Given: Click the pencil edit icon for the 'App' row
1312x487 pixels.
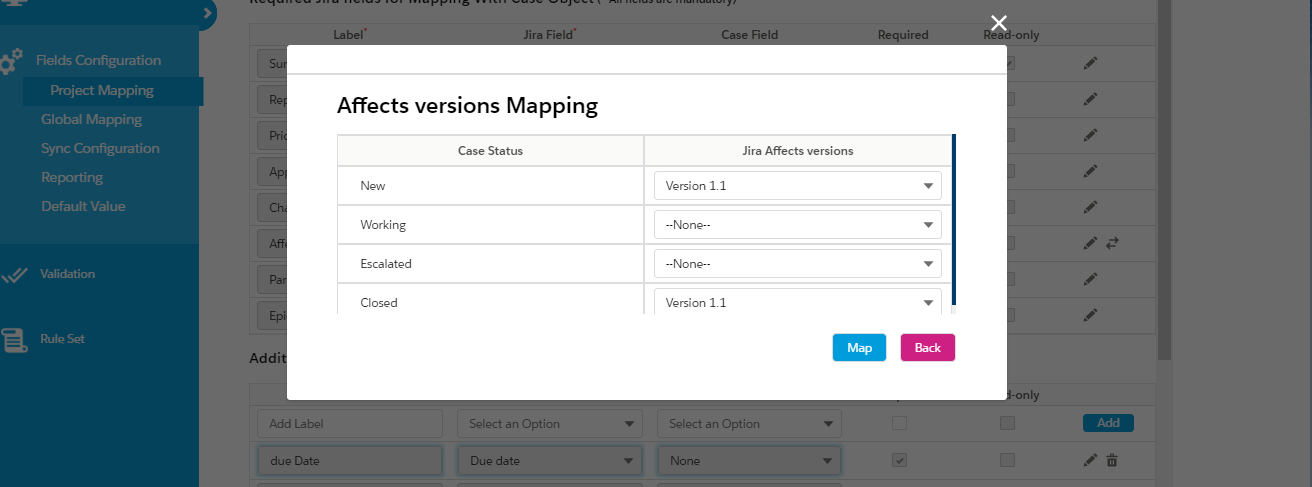Looking at the screenshot, I should click(1090, 171).
